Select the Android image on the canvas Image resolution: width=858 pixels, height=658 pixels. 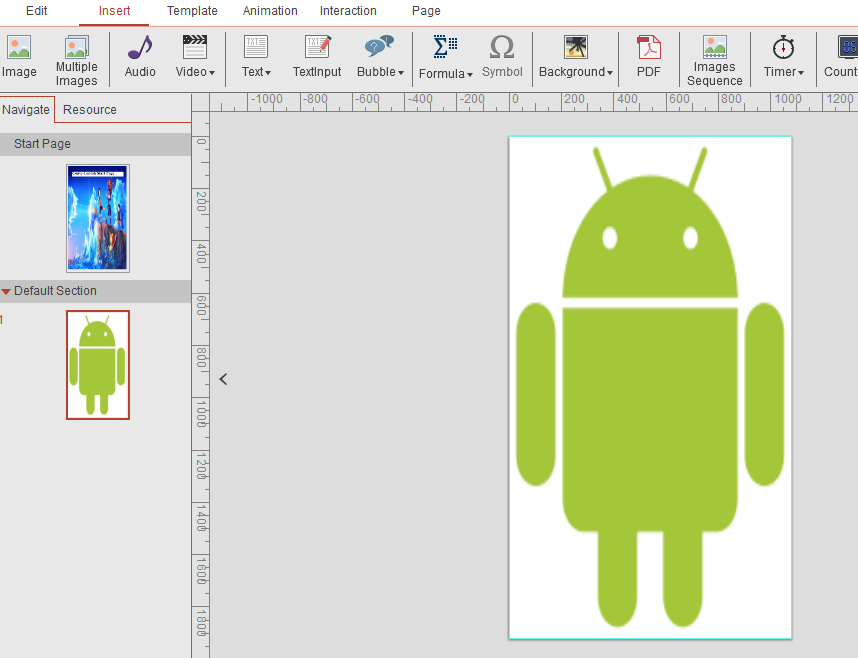click(x=650, y=387)
